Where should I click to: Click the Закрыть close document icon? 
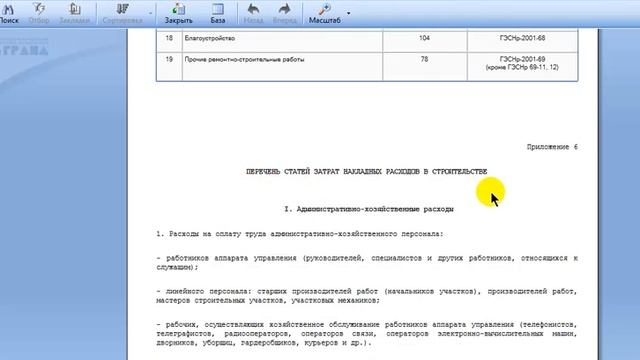[x=178, y=13]
